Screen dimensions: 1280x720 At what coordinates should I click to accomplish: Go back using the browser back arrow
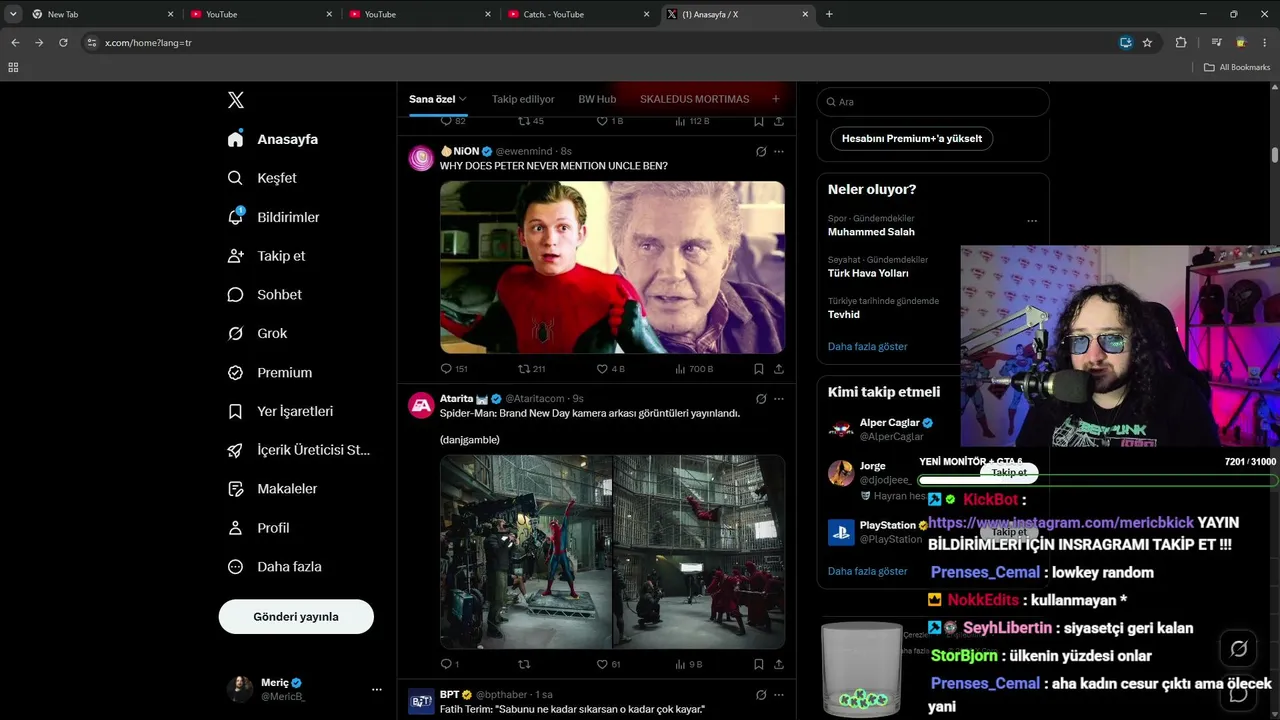tap(15, 42)
